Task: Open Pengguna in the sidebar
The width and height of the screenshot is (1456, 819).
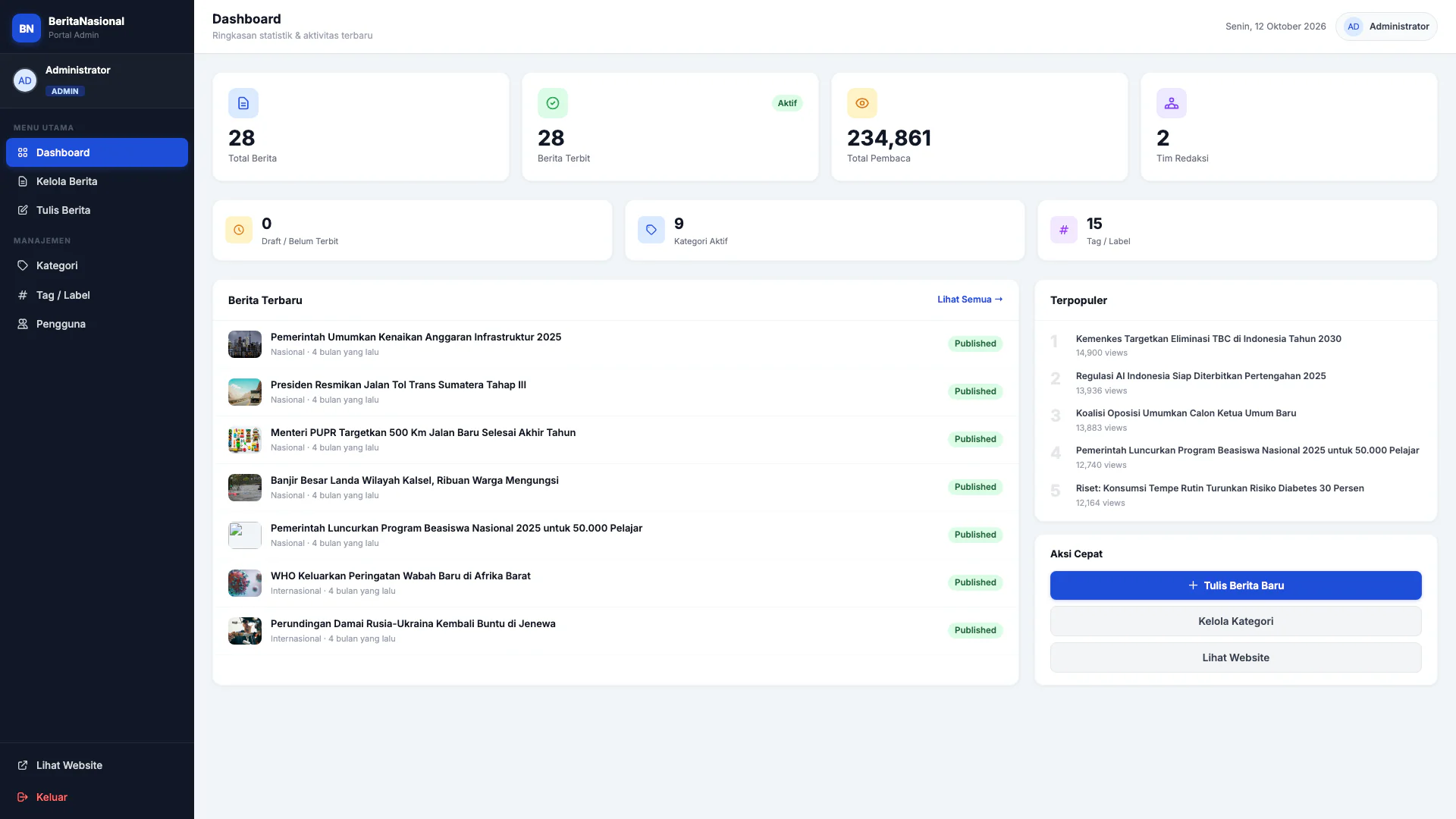Action: tap(97, 324)
